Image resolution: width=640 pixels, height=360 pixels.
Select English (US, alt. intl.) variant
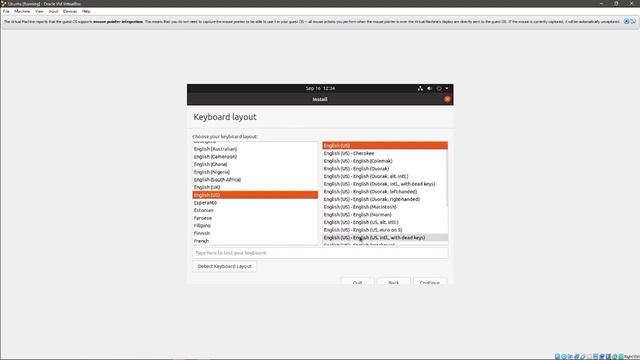(384, 222)
